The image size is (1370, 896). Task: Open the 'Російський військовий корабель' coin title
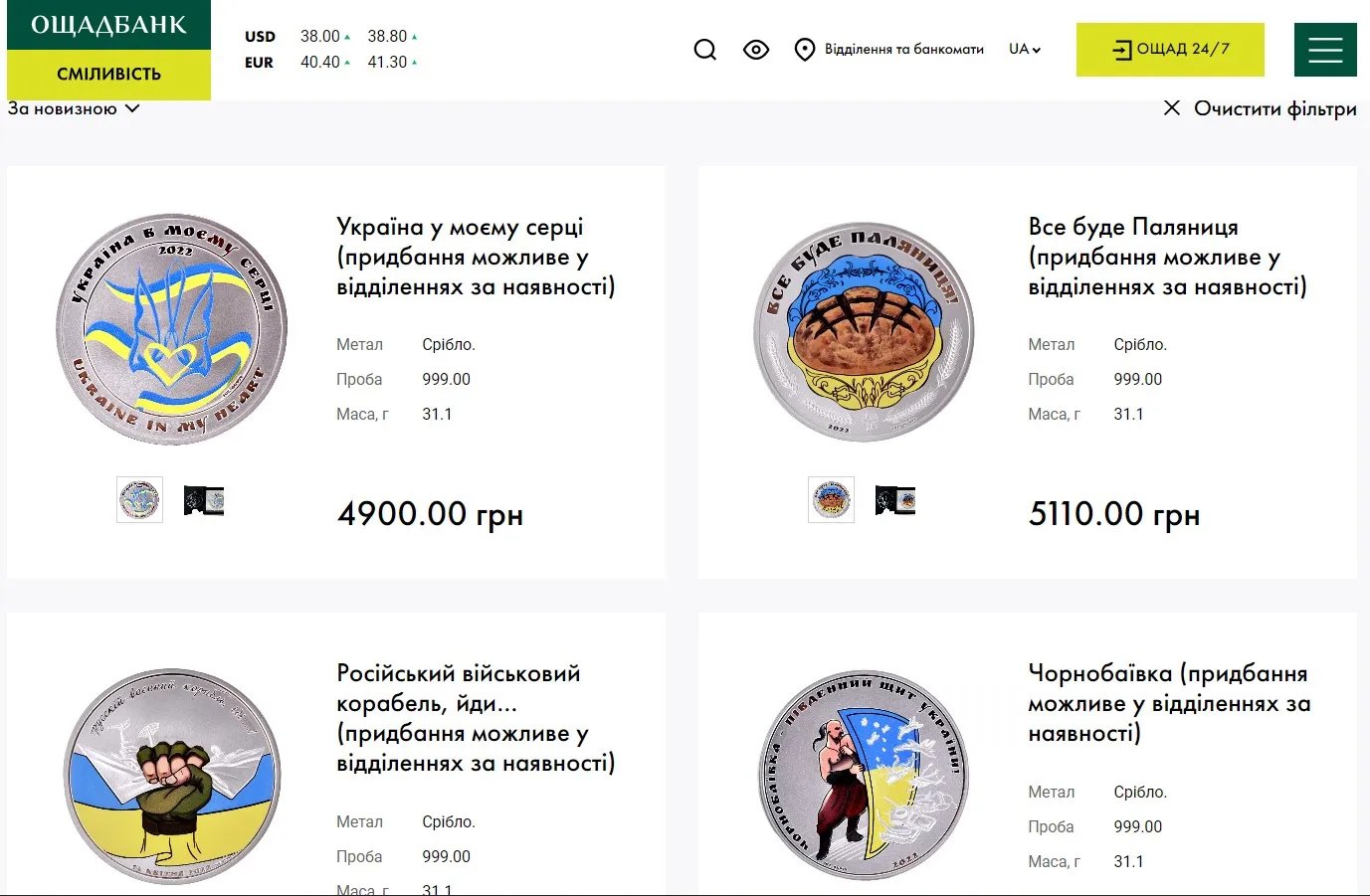coord(476,718)
